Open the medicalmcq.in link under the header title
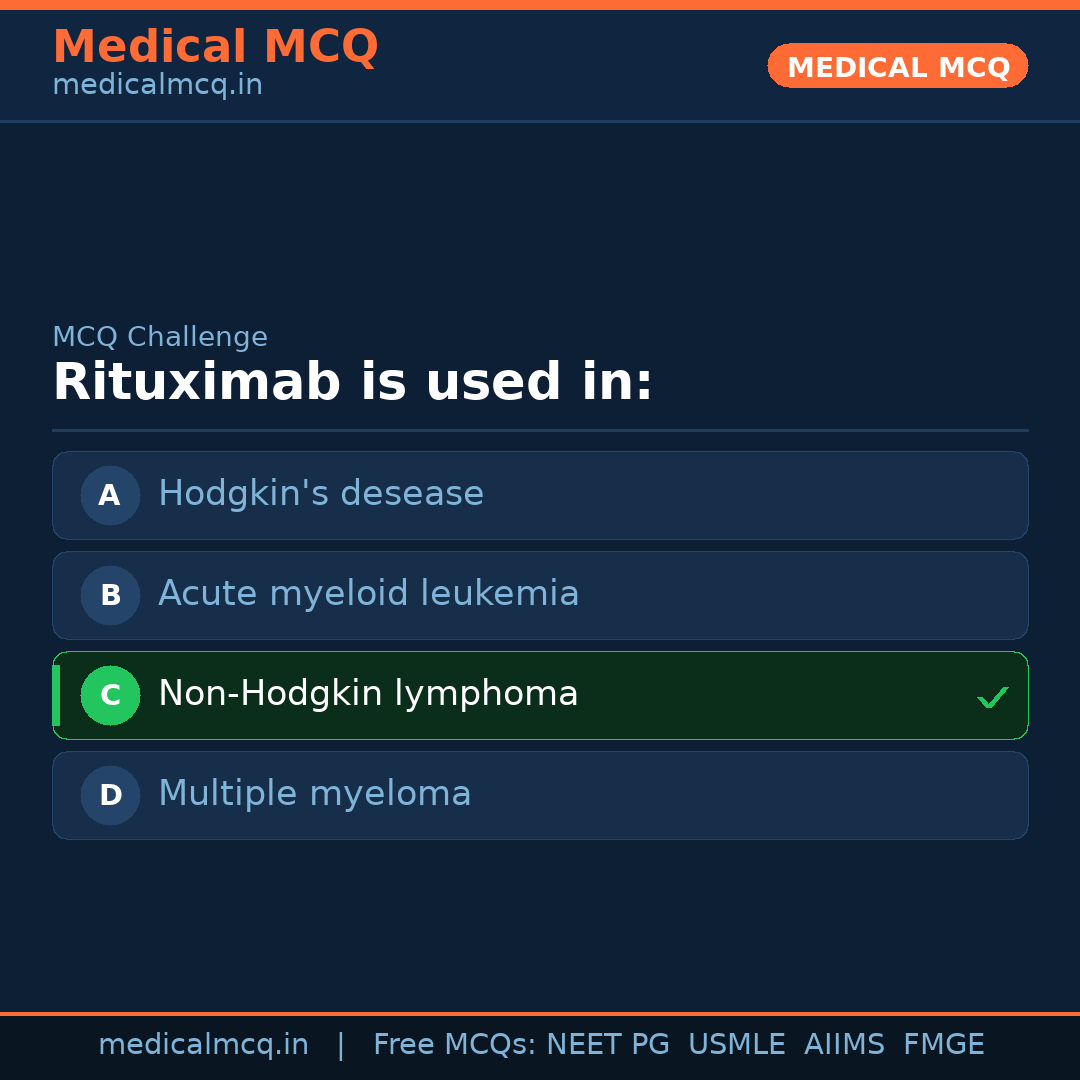The width and height of the screenshot is (1080, 1080). [x=157, y=86]
